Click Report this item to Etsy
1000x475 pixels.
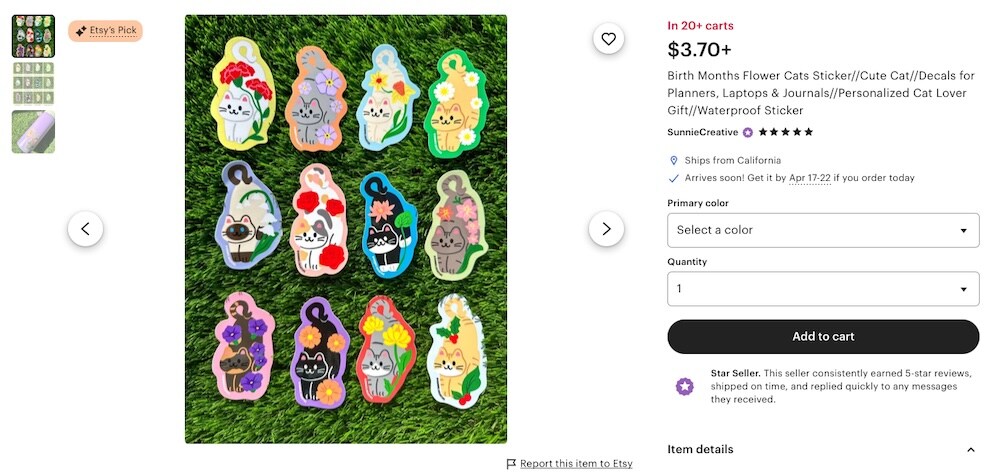(576, 464)
